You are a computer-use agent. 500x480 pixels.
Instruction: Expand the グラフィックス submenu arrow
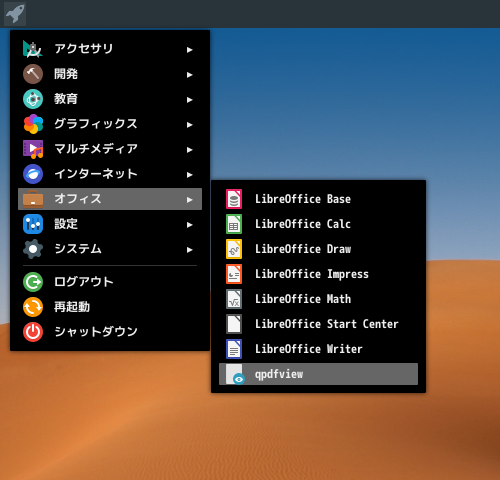pyautogui.click(x=190, y=125)
